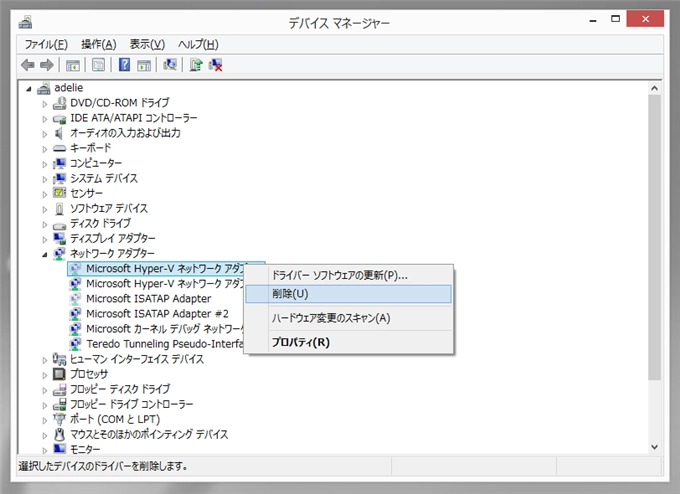This screenshot has width=680, height=494.
Task: Click the IDE ATA/ATAPI コントローラー icon
Action: click(x=59, y=118)
